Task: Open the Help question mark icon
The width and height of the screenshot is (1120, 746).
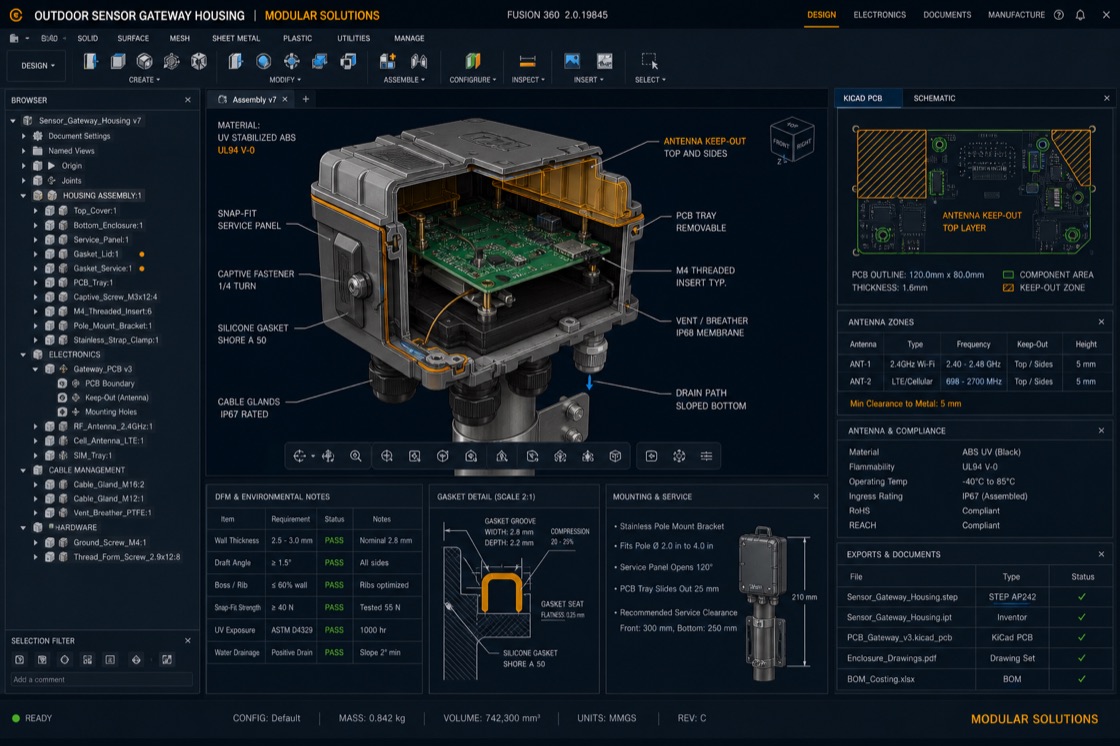Action: point(1059,15)
